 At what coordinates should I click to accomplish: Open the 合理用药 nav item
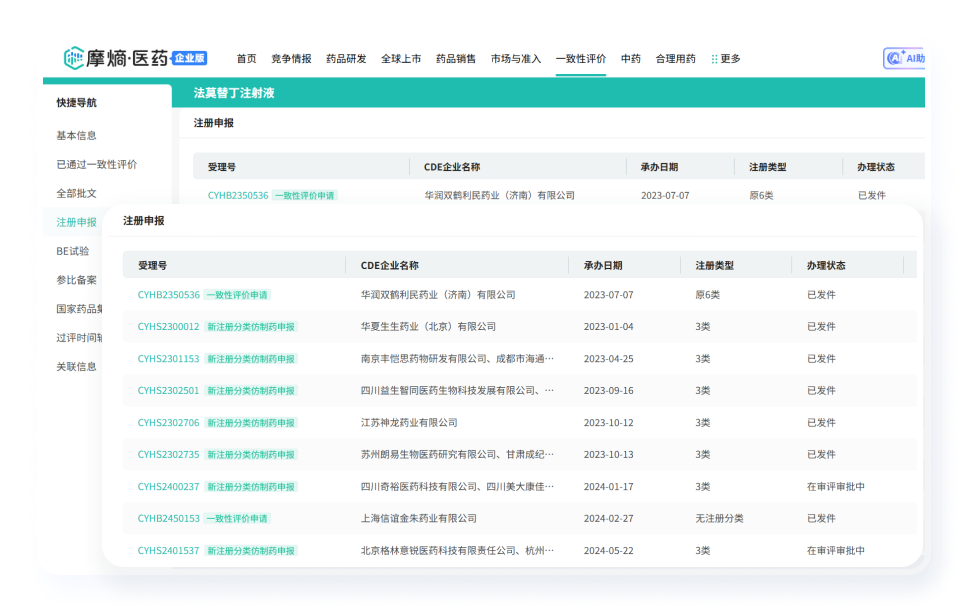tap(675, 59)
